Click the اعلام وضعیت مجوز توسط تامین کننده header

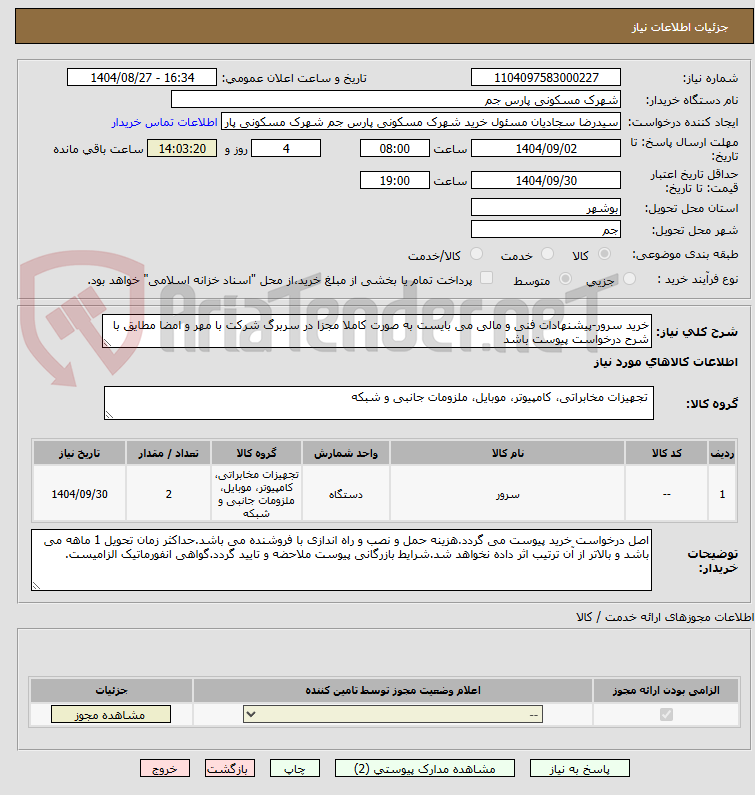click(x=393, y=691)
